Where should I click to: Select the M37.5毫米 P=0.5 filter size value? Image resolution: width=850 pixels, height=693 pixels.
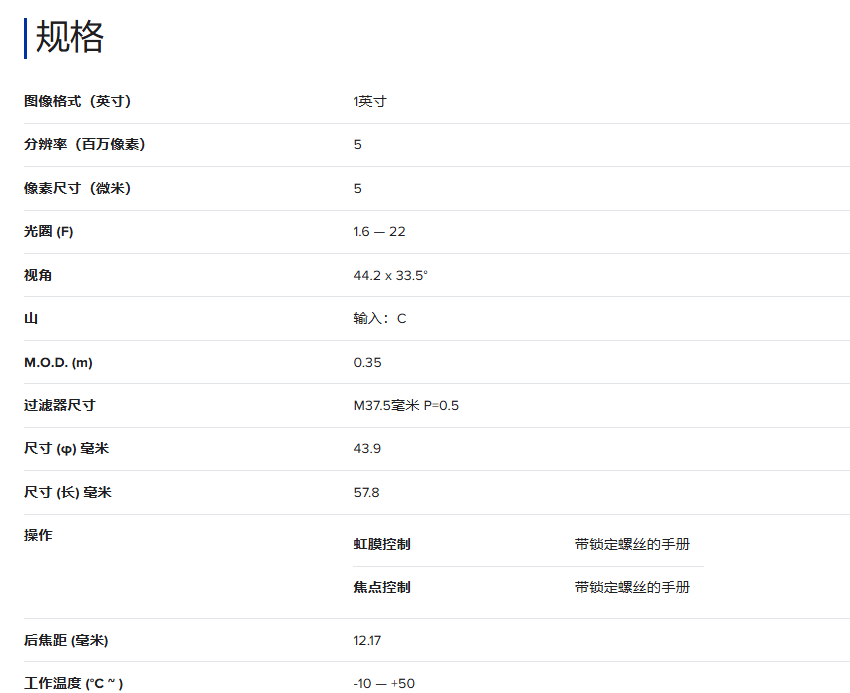coord(406,405)
